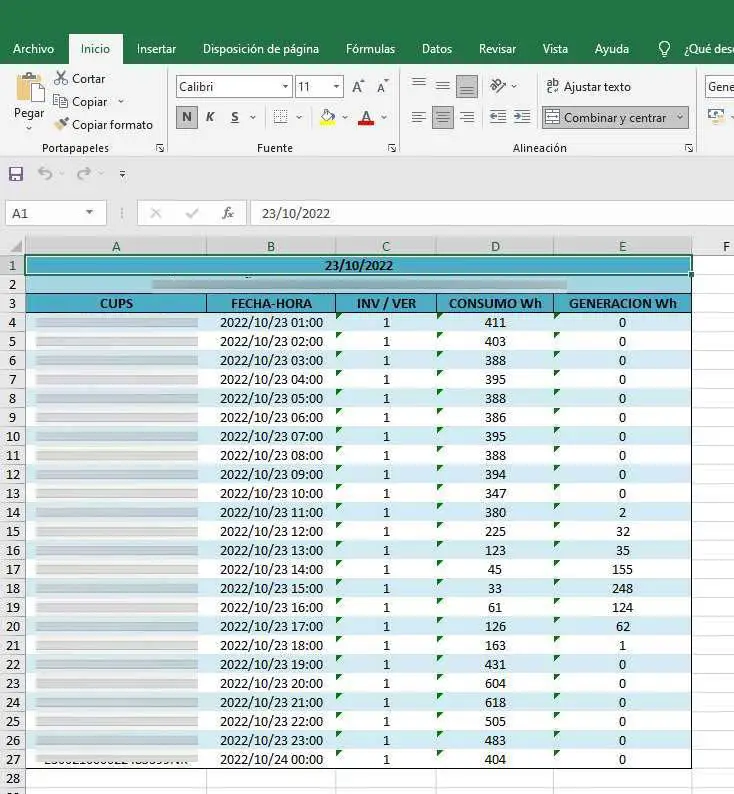The image size is (734, 794).
Task: Click the insert function fx icon
Action: [x=227, y=213]
